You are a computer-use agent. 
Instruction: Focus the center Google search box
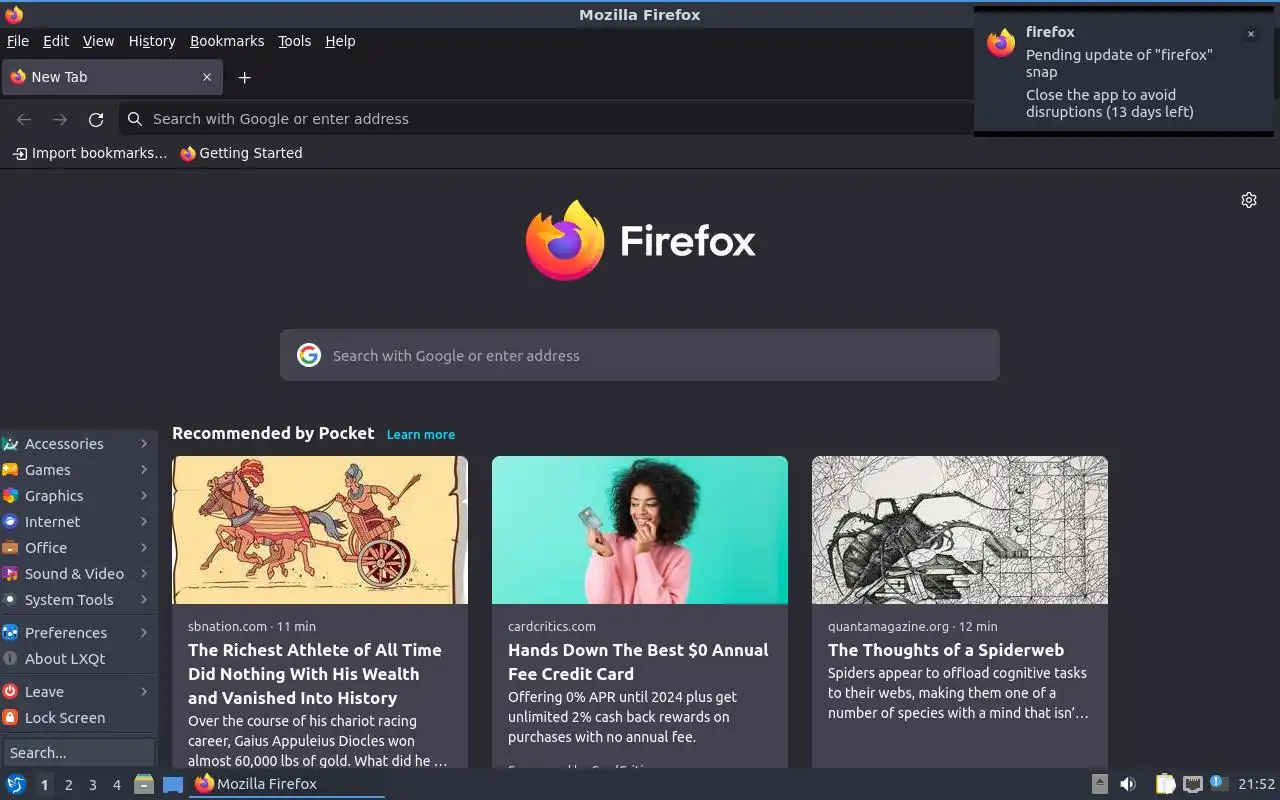click(x=640, y=355)
